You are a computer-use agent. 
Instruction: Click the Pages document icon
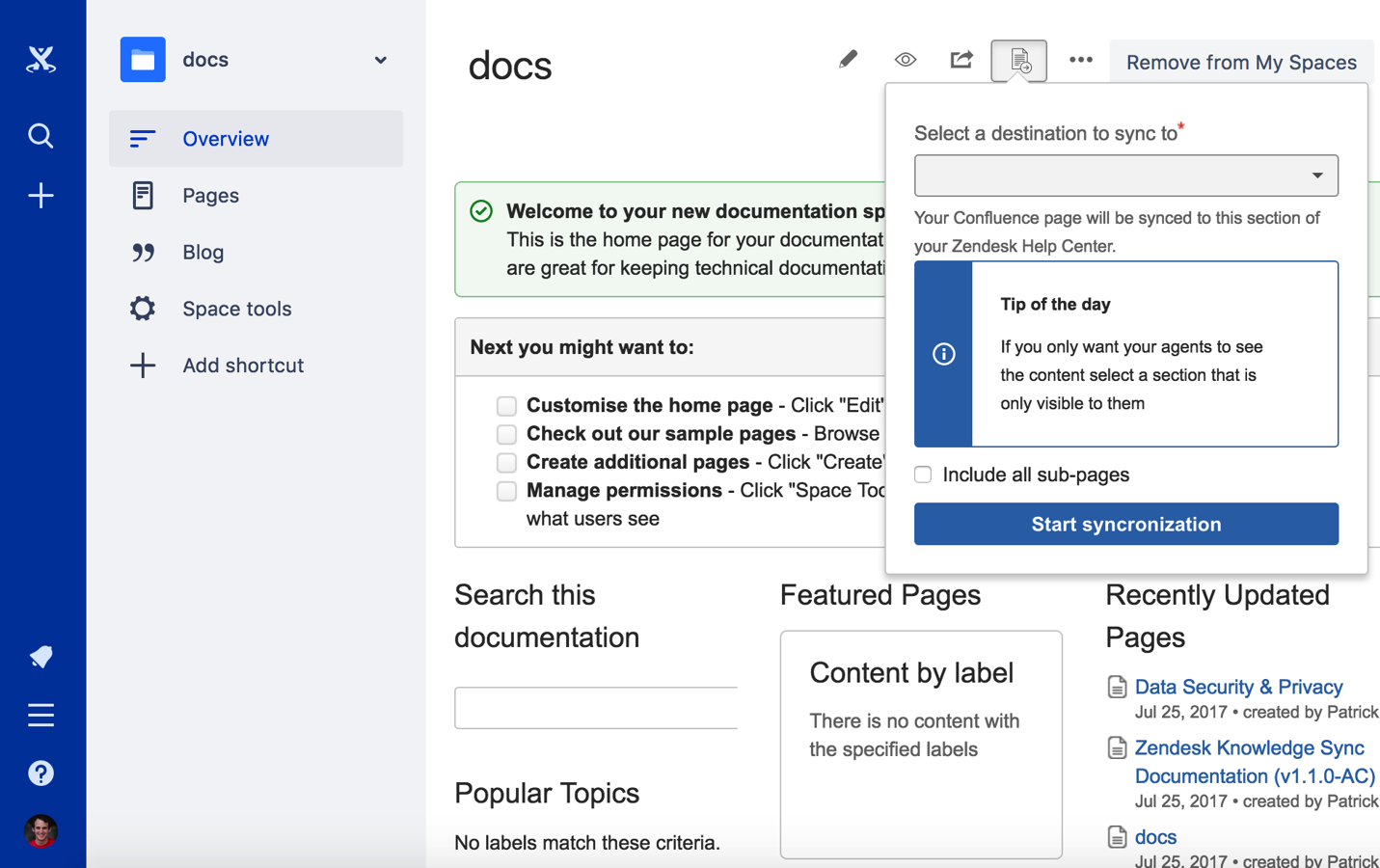143,196
